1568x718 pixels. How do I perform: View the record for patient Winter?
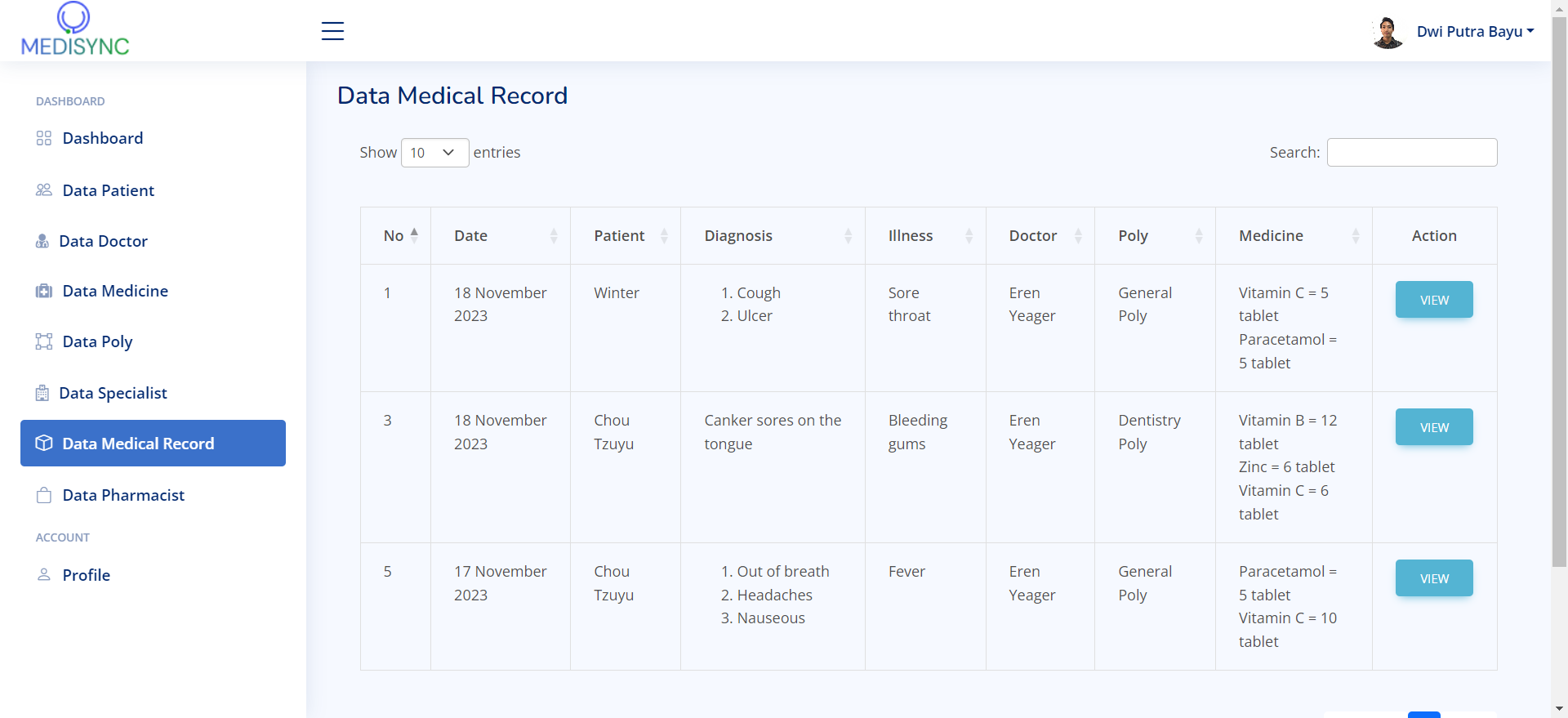tap(1433, 300)
